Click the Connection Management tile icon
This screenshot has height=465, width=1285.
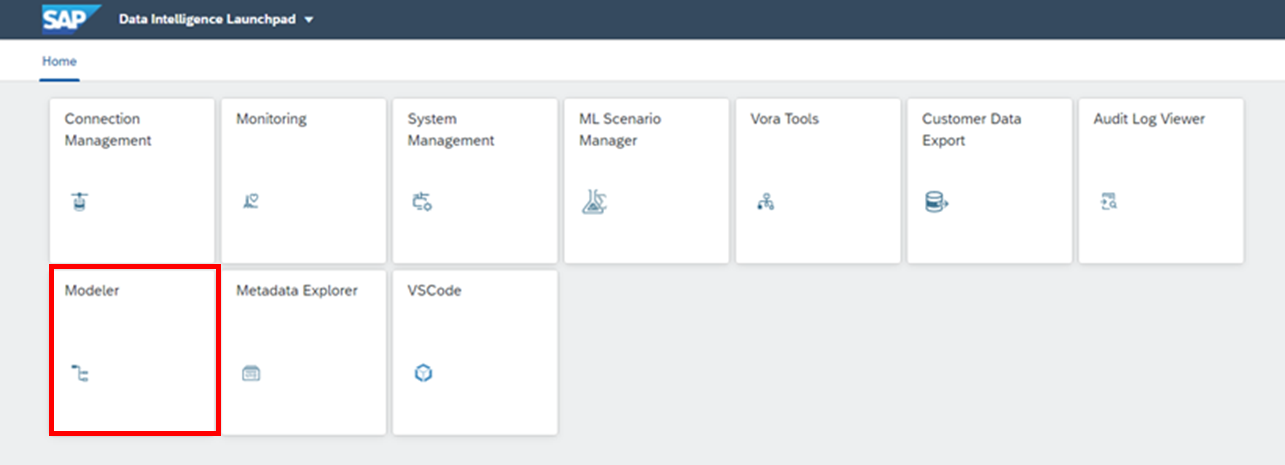click(x=79, y=203)
